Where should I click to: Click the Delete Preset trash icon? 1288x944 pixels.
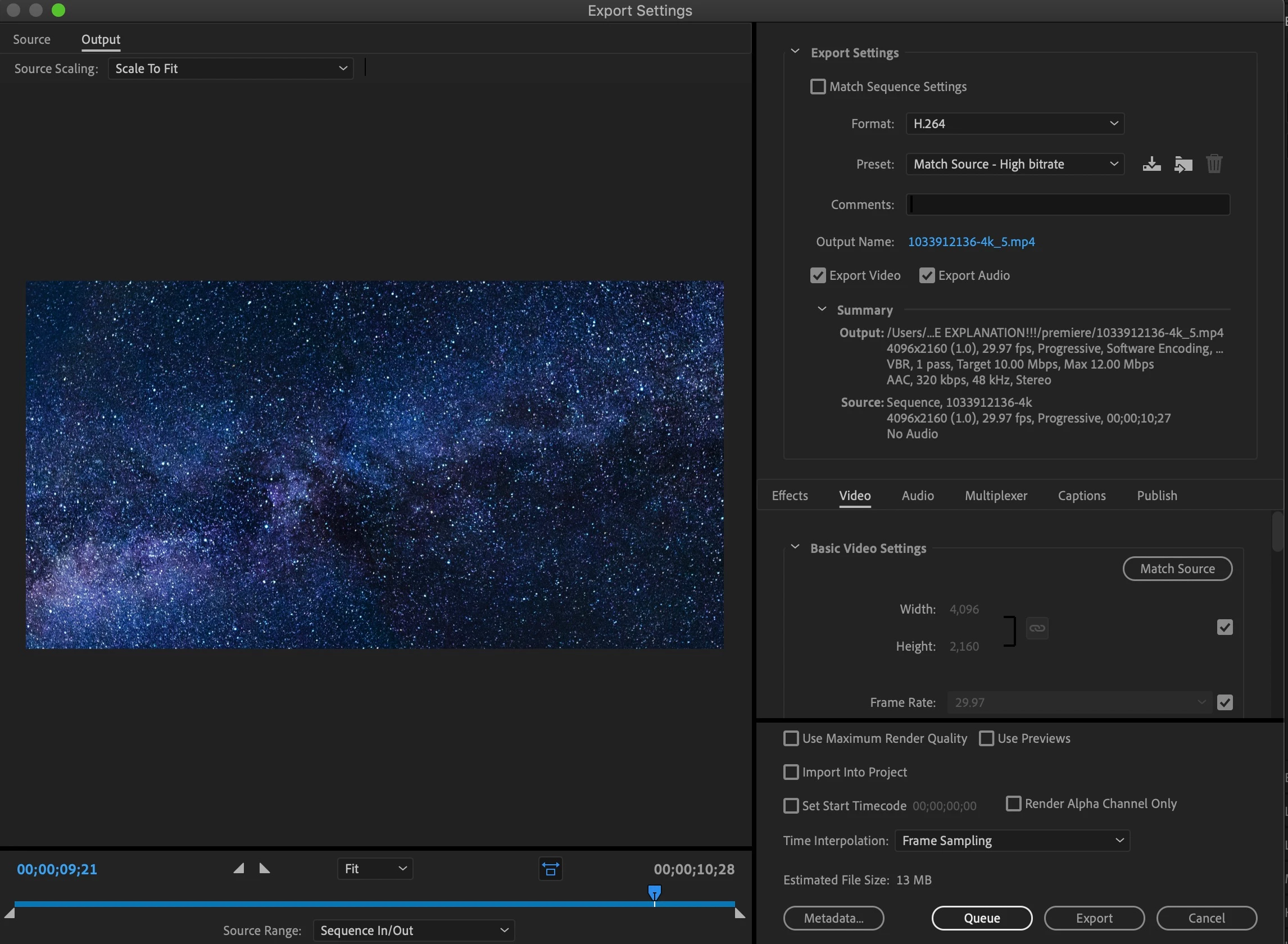click(1214, 164)
